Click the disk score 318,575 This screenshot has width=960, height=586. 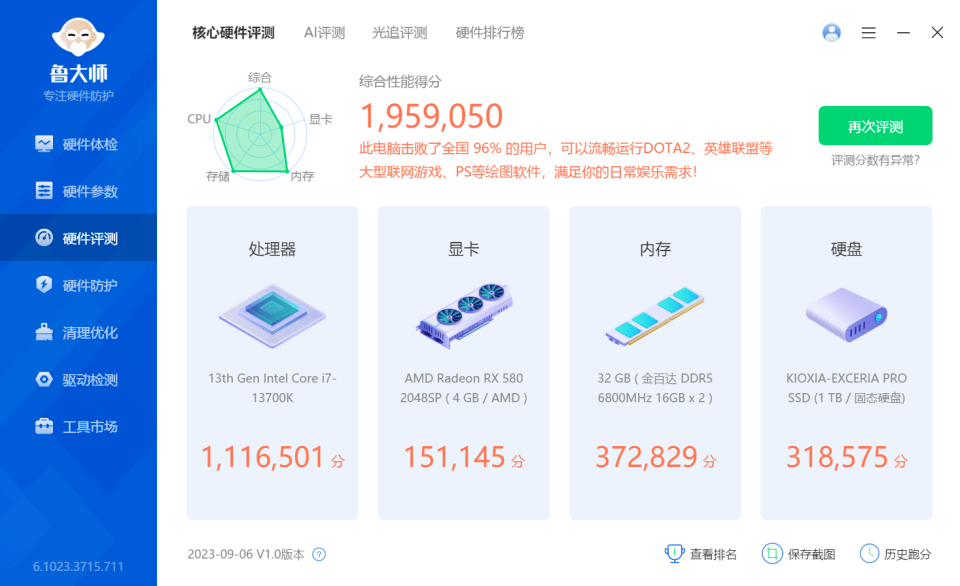837,457
